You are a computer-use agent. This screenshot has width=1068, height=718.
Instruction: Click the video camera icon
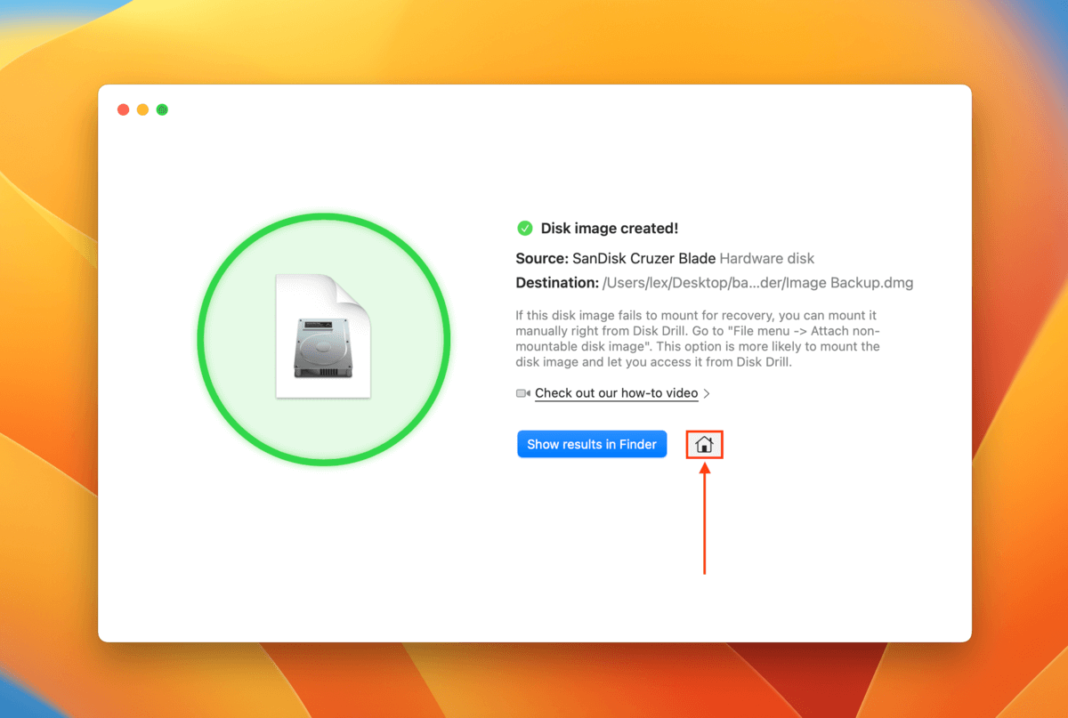pos(523,393)
